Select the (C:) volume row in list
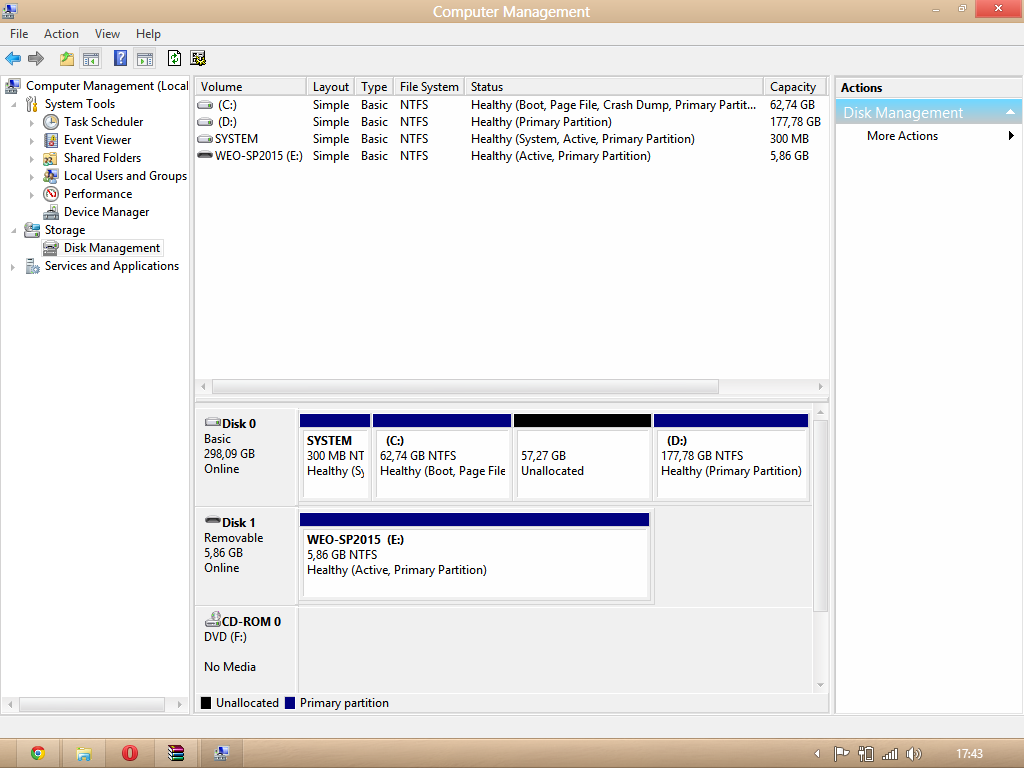The width and height of the screenshot is (1024, 768). point(511,104)
